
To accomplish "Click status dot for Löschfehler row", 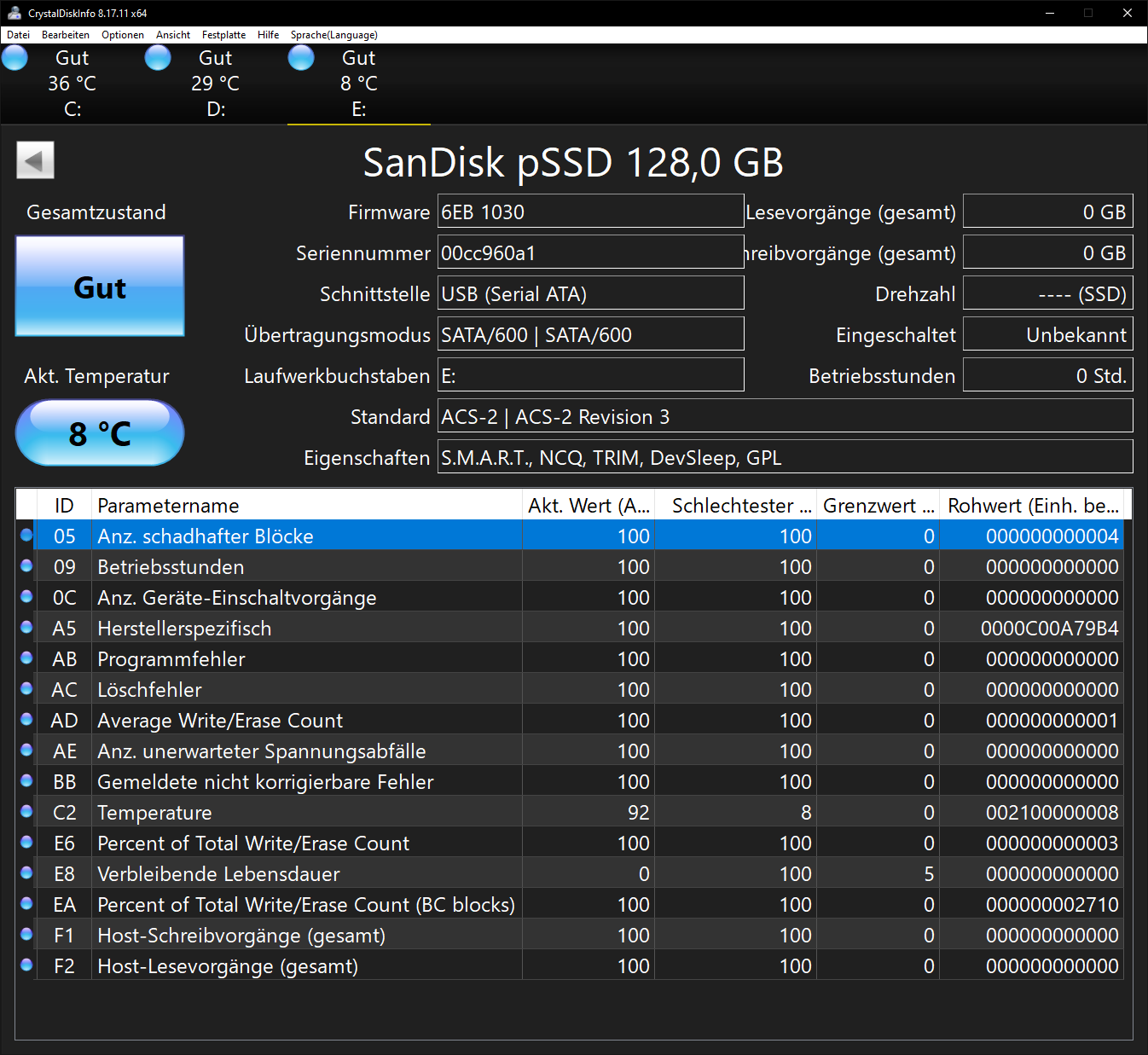I will click(26, 688).
